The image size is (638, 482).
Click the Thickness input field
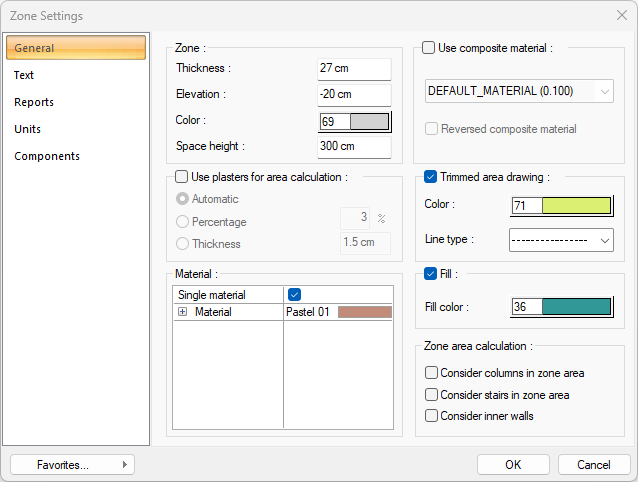(x=354, y=68)
